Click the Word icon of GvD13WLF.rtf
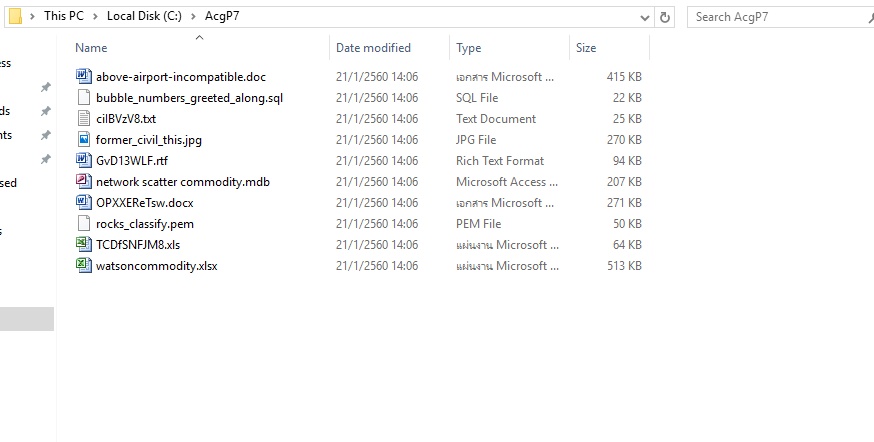This screenshot has height=442, width=874. 84,160
